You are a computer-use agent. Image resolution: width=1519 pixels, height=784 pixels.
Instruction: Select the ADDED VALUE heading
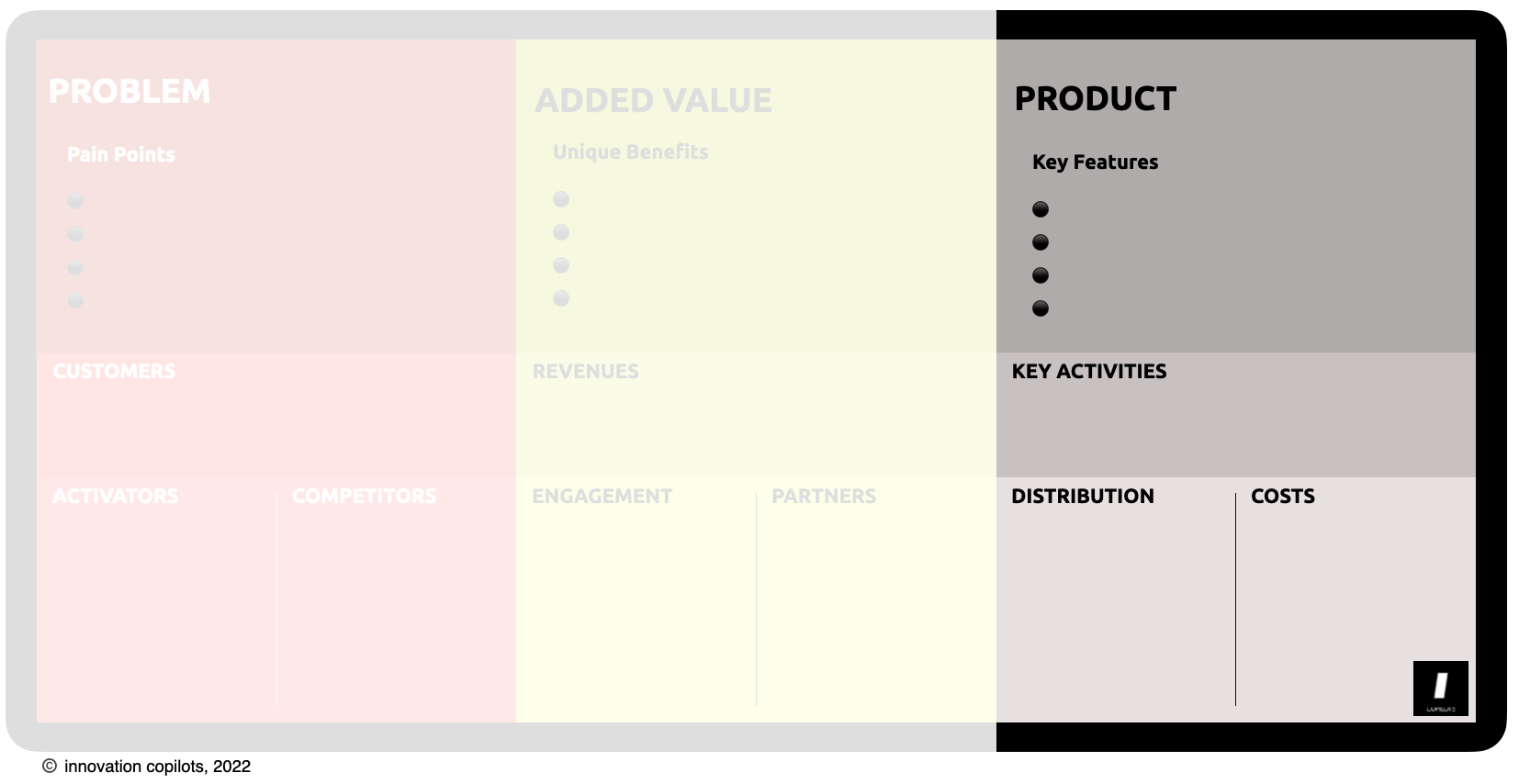point(653,100)
